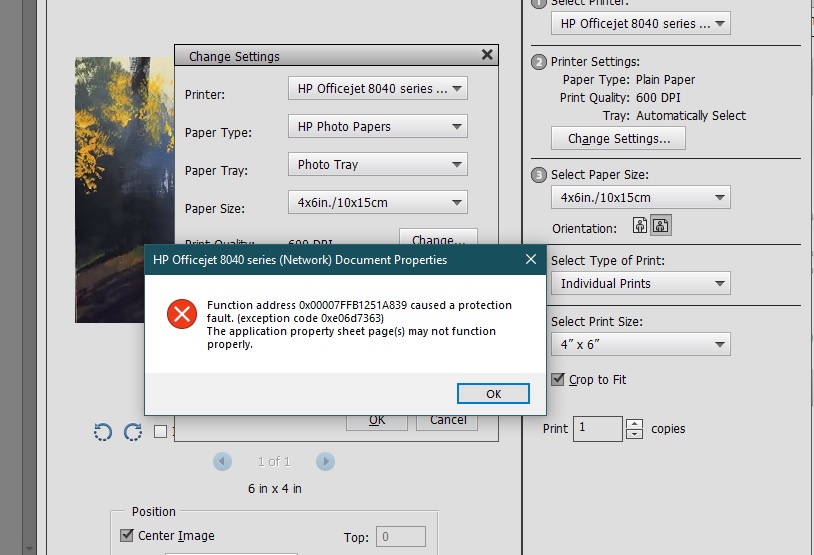Go to previous page in preview
The image size is (814, 555).
[222, 461]
